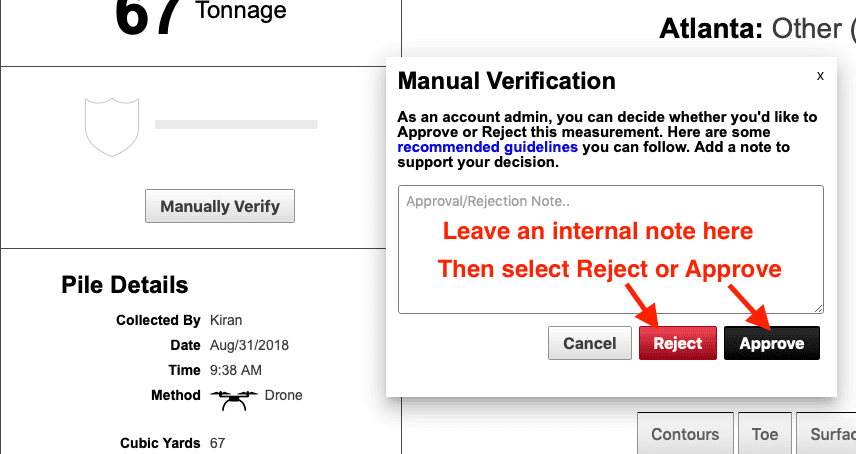
Task: Close the Manual Verification dialog
Action: click(820, 76)
